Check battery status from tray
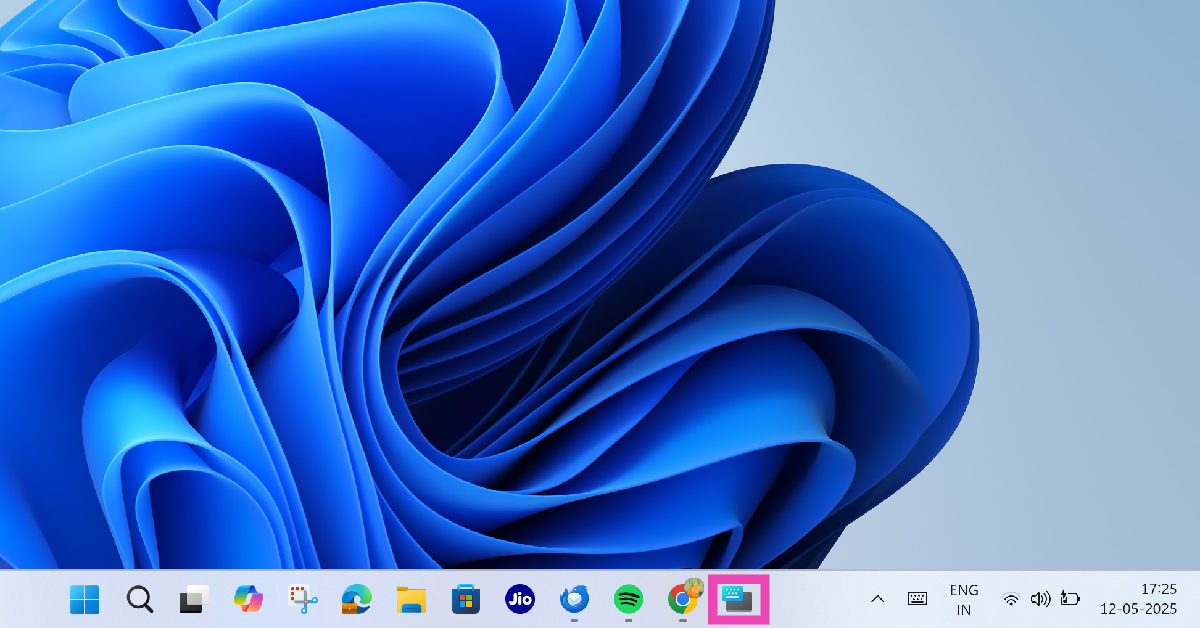The height and width of the screenshot is (628, 1200). 1070,600
